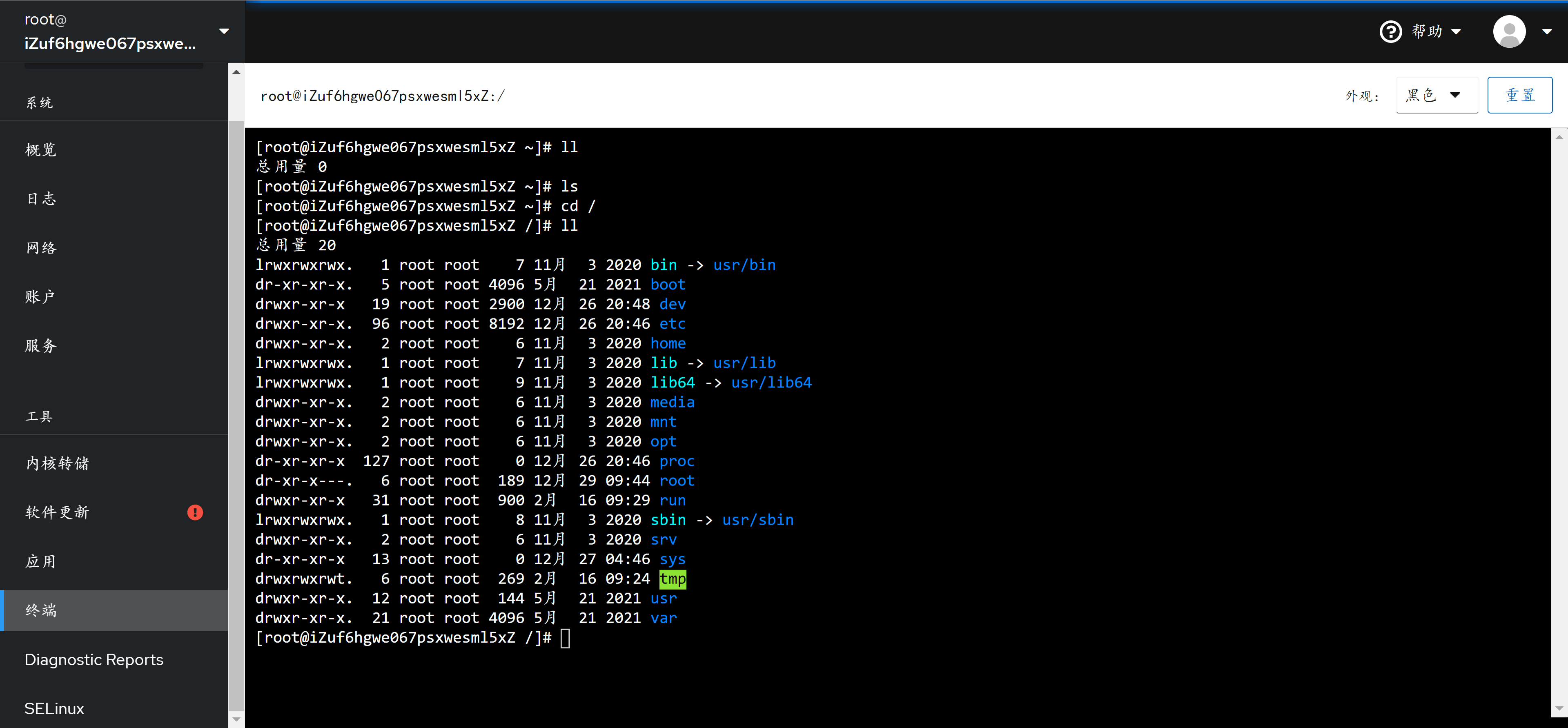Click sidebar scroll down arrow

(236, 719)
